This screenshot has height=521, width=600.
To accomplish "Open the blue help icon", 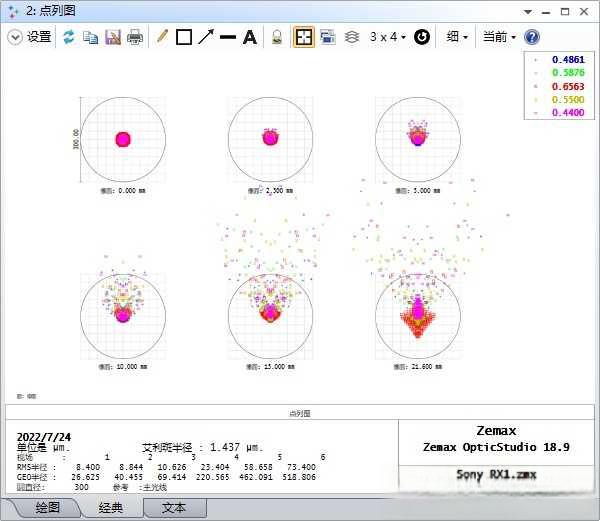I will point(532,37).
